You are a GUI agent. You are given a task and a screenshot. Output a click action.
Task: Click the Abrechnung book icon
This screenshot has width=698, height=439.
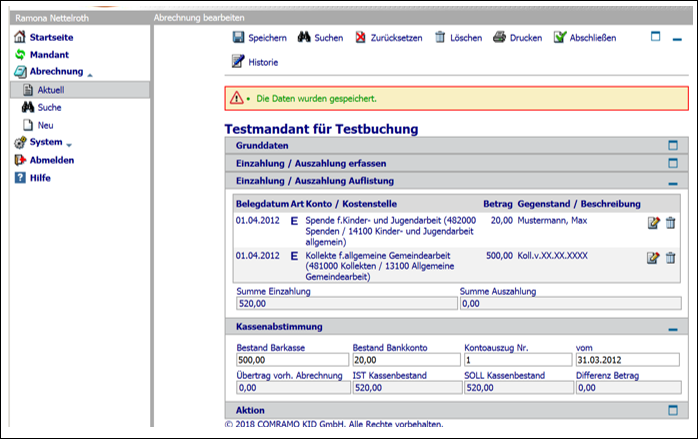click(x=20, y=72)
